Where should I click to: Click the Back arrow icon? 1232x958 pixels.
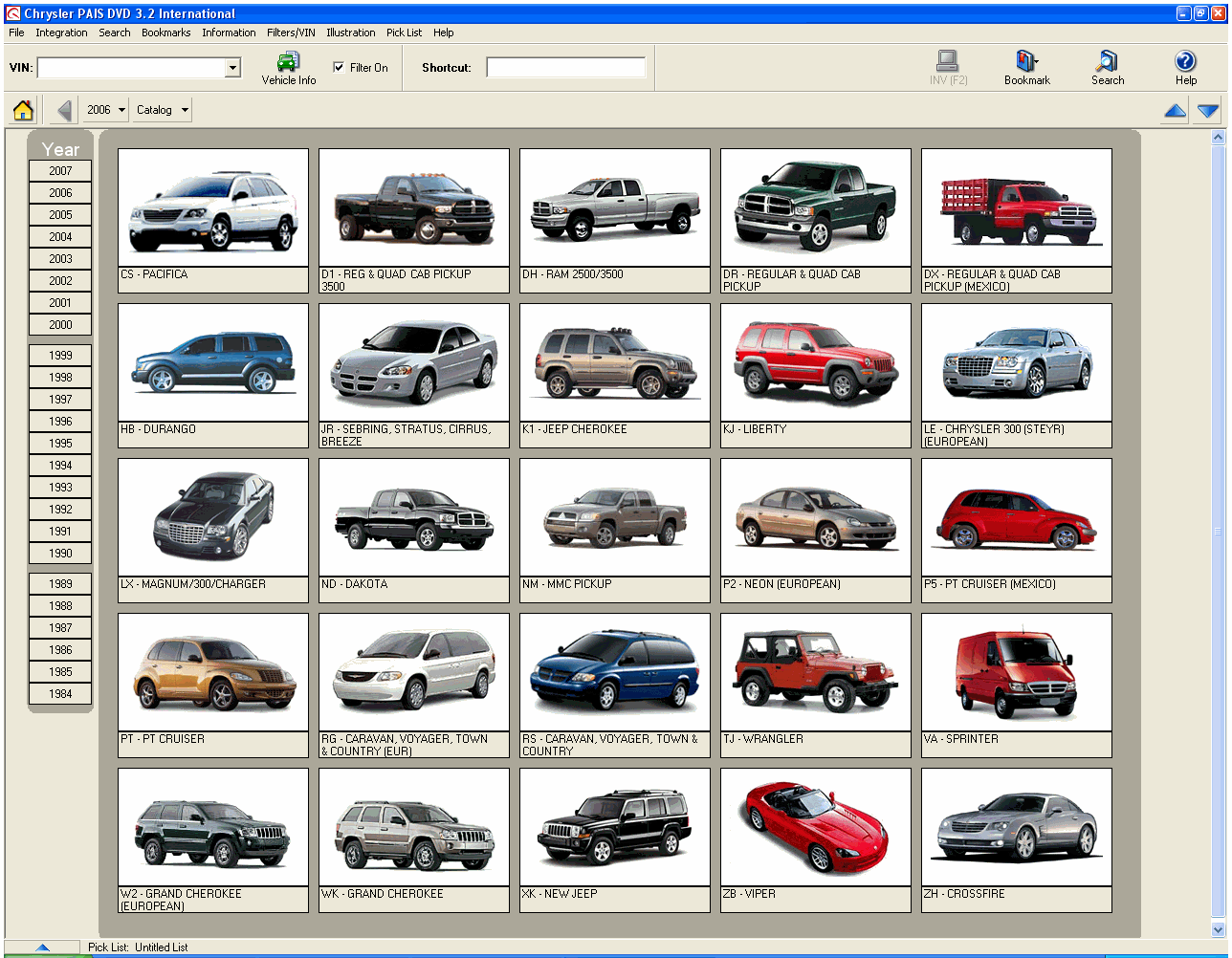64,110
